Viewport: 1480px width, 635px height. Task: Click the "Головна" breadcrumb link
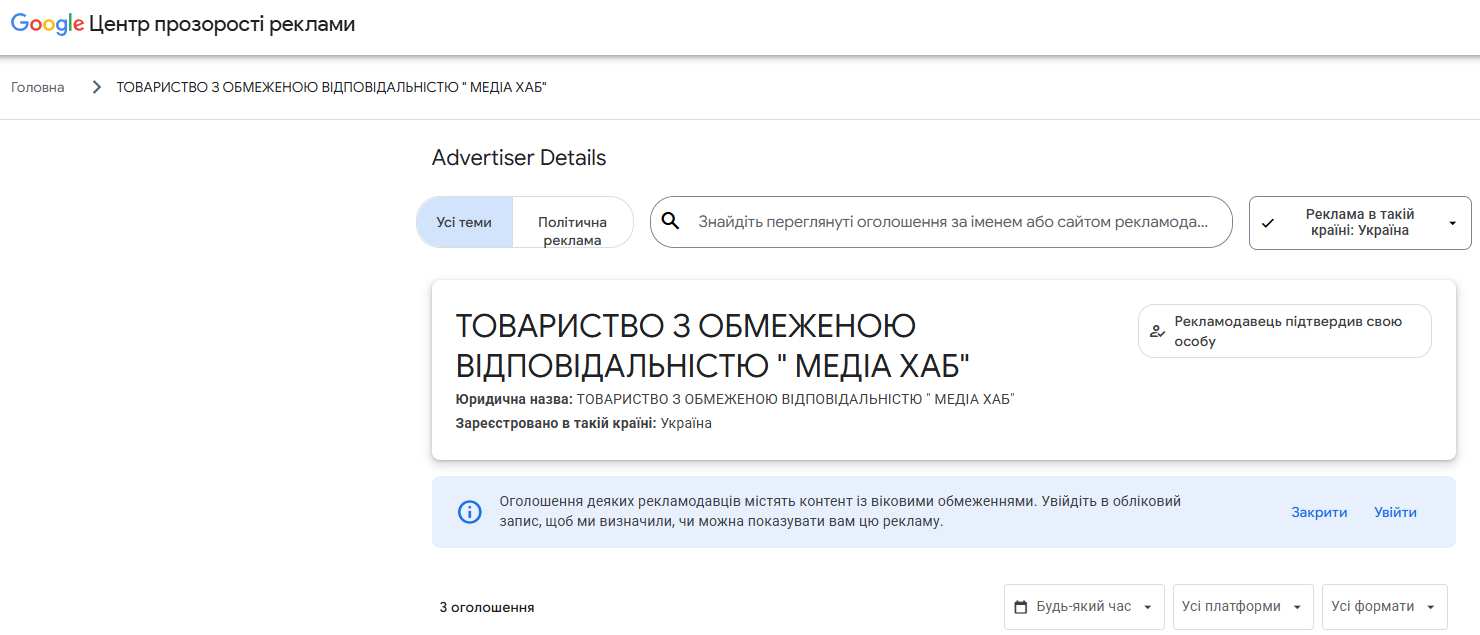pyautogui.click(x=38, y=87)
